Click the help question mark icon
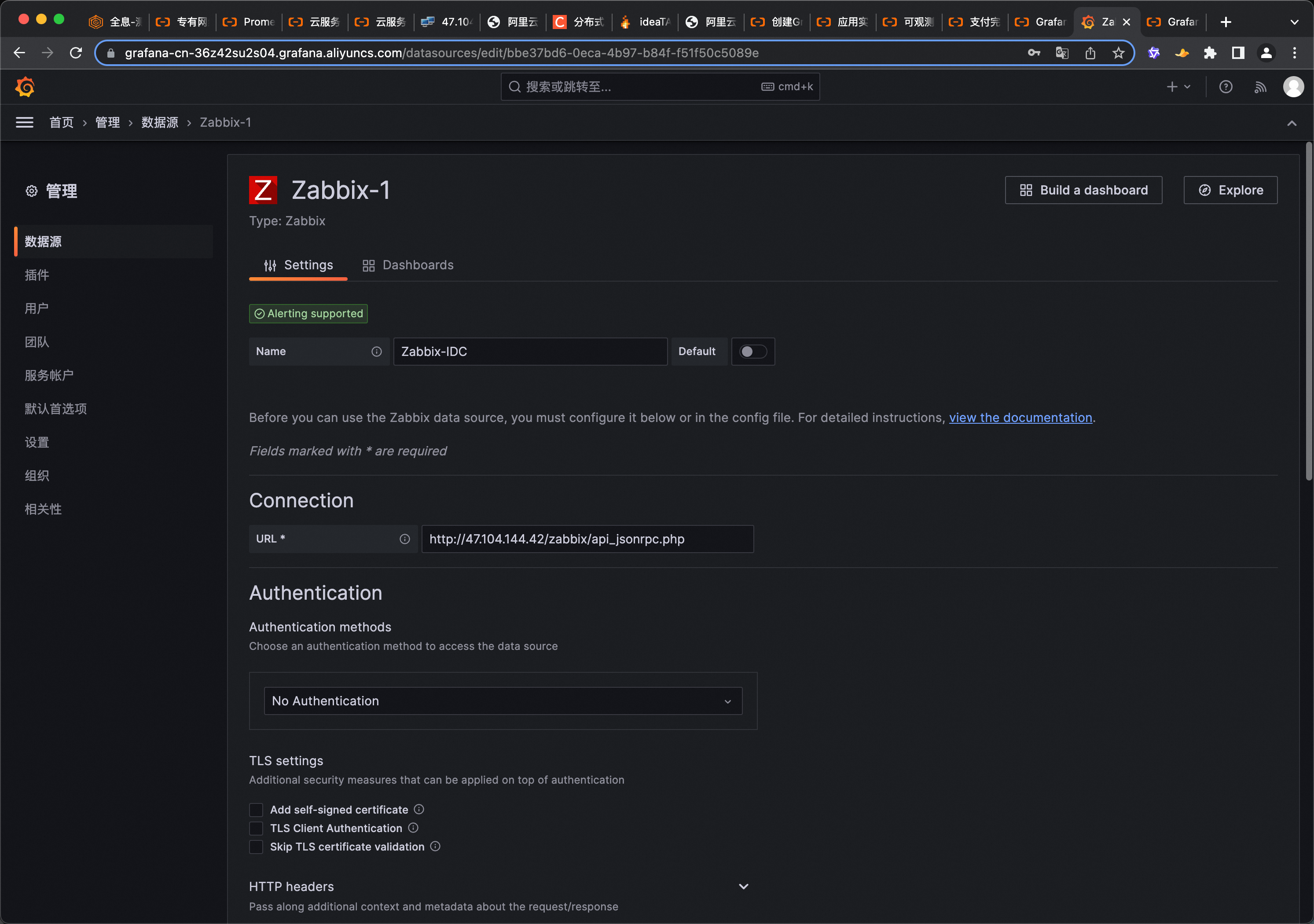 (x=1225, y=87)
